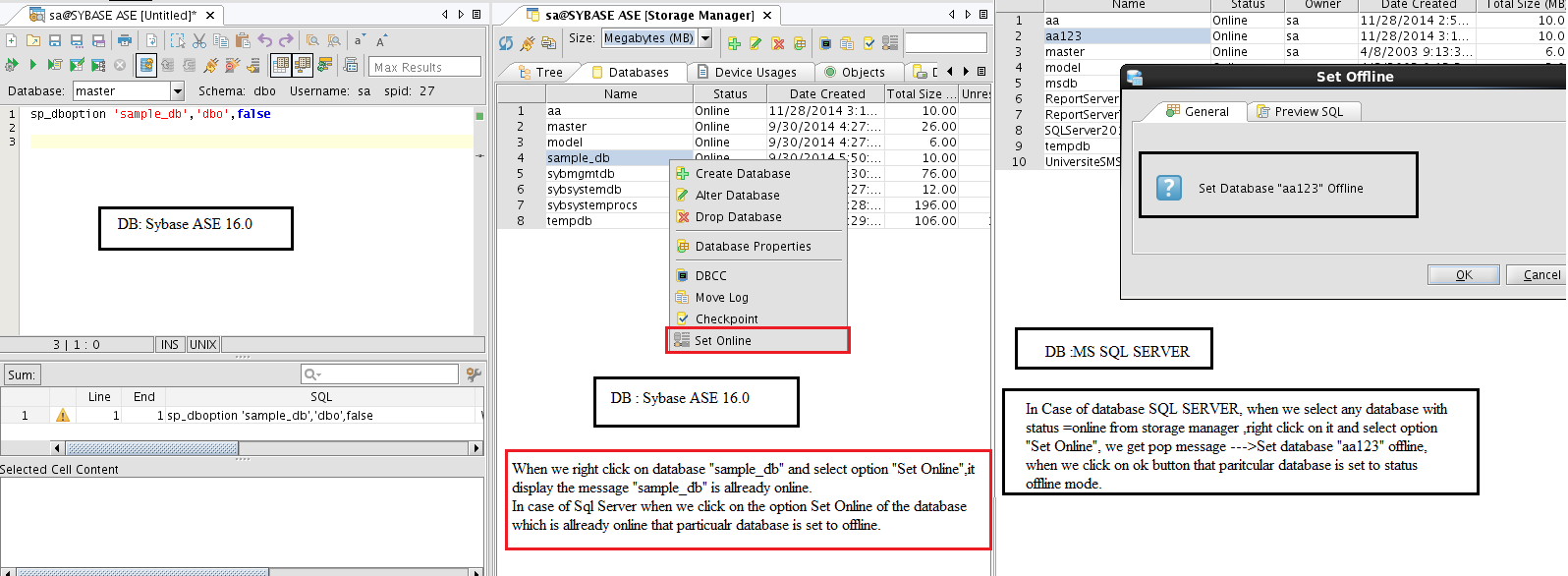The image size is (1568, 576).
Task: Click the Select All dashed-rectangle icon
Action: click(178, 40)
